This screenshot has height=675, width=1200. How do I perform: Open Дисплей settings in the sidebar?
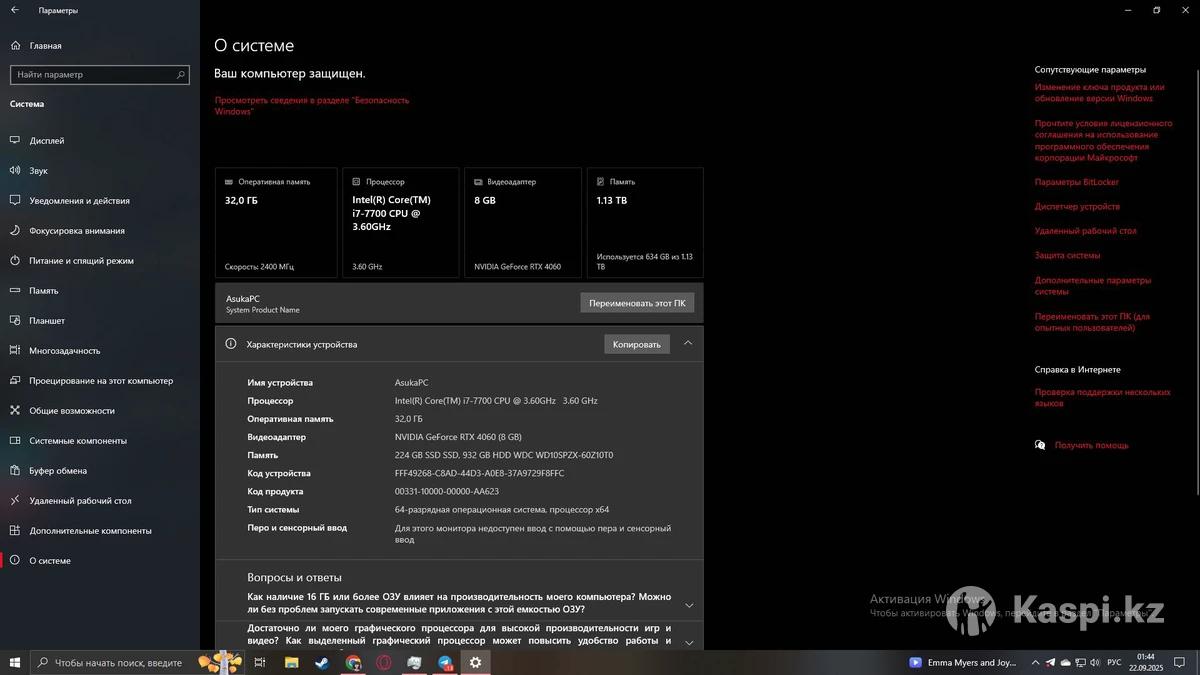point(47,141)
